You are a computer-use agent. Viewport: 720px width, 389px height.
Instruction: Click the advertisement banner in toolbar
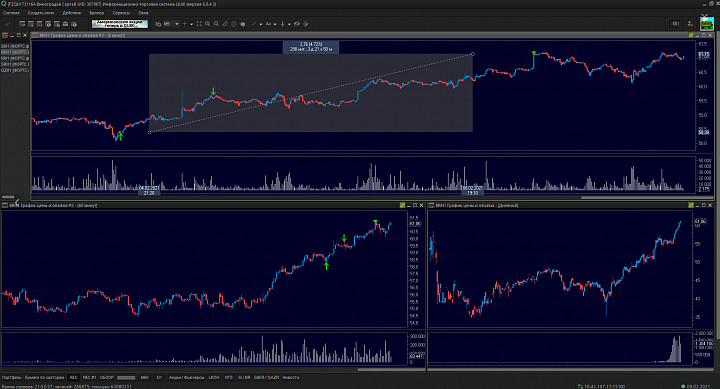click(120, 23)
